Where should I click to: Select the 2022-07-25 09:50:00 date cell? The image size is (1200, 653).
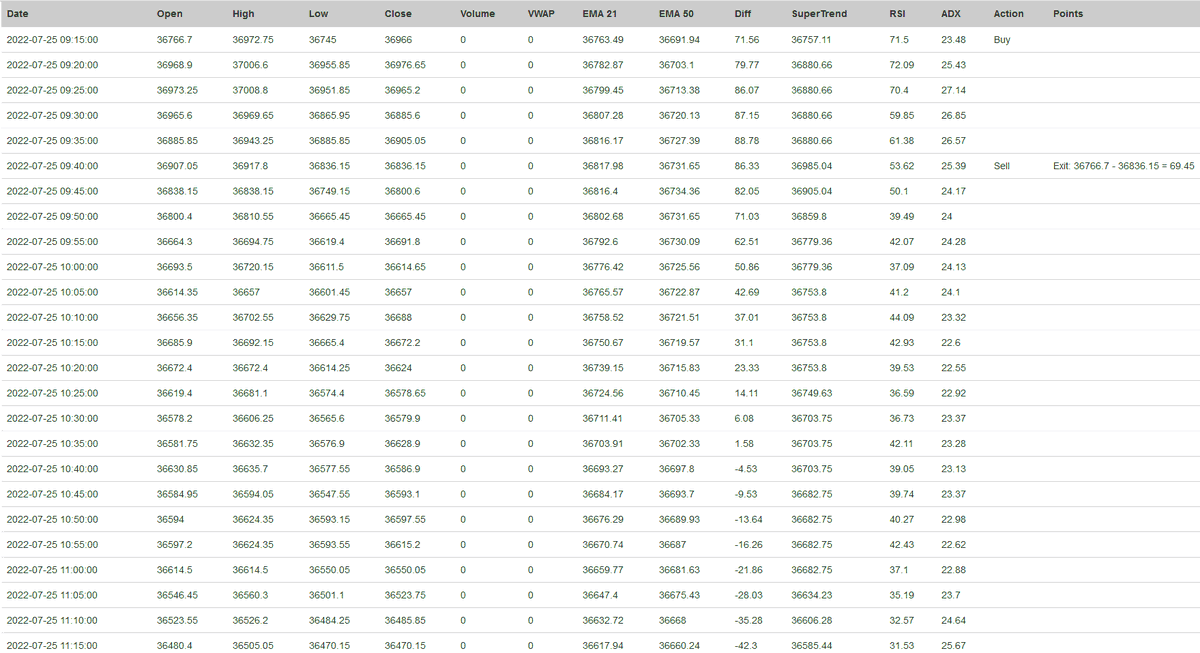pos(52,216)
